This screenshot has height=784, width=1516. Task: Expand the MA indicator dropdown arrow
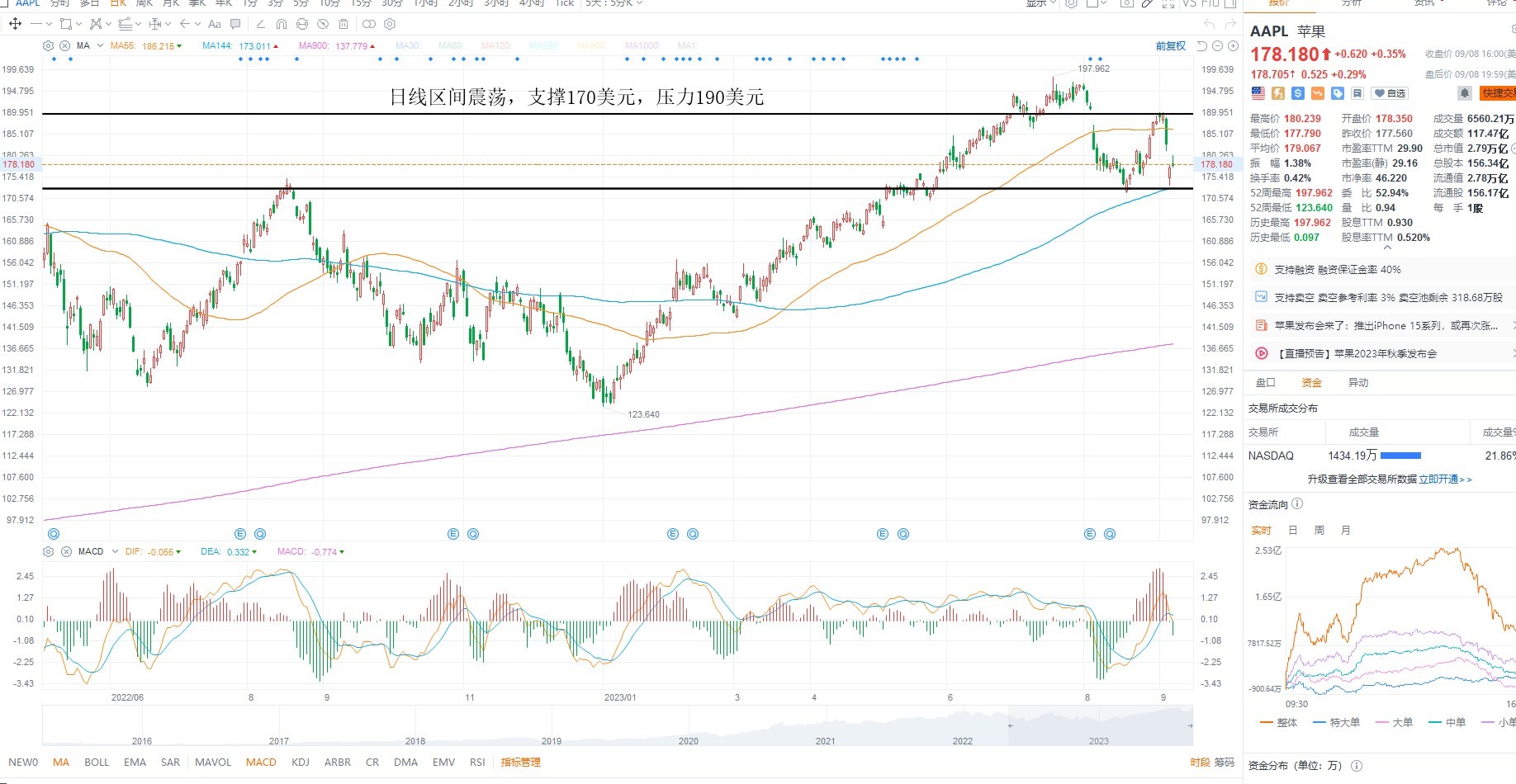[100, 45]
